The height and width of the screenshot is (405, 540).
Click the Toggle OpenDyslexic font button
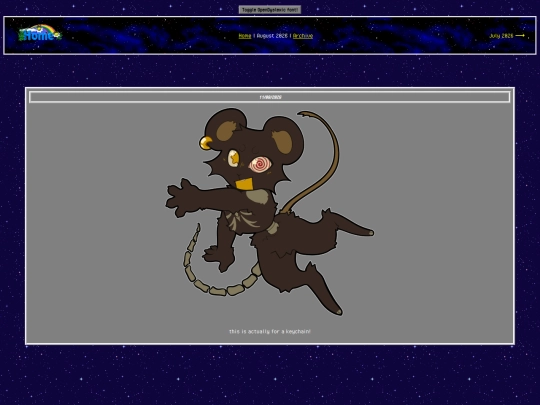pos(270,10)
